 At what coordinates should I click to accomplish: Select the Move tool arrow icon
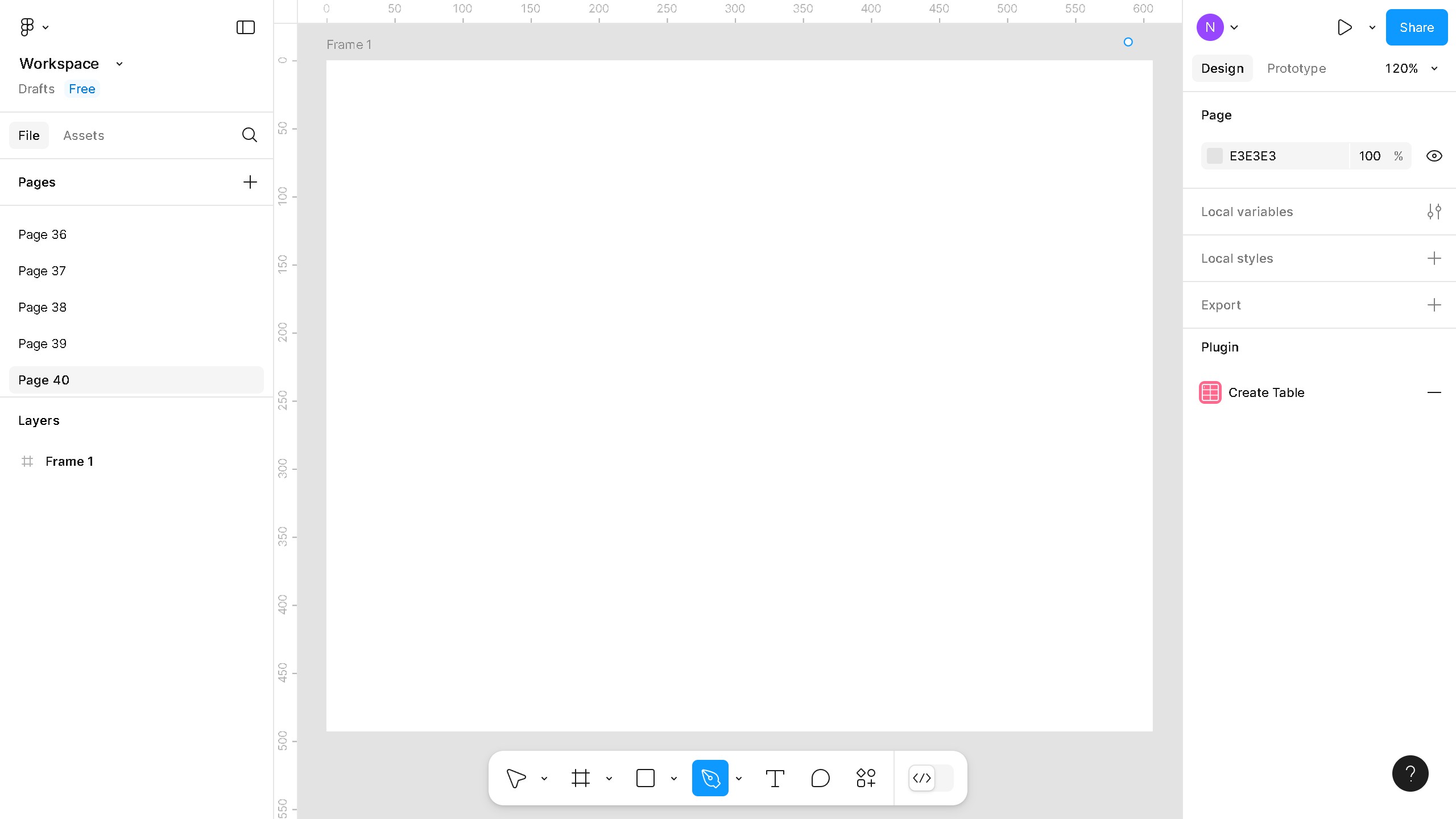516,778
